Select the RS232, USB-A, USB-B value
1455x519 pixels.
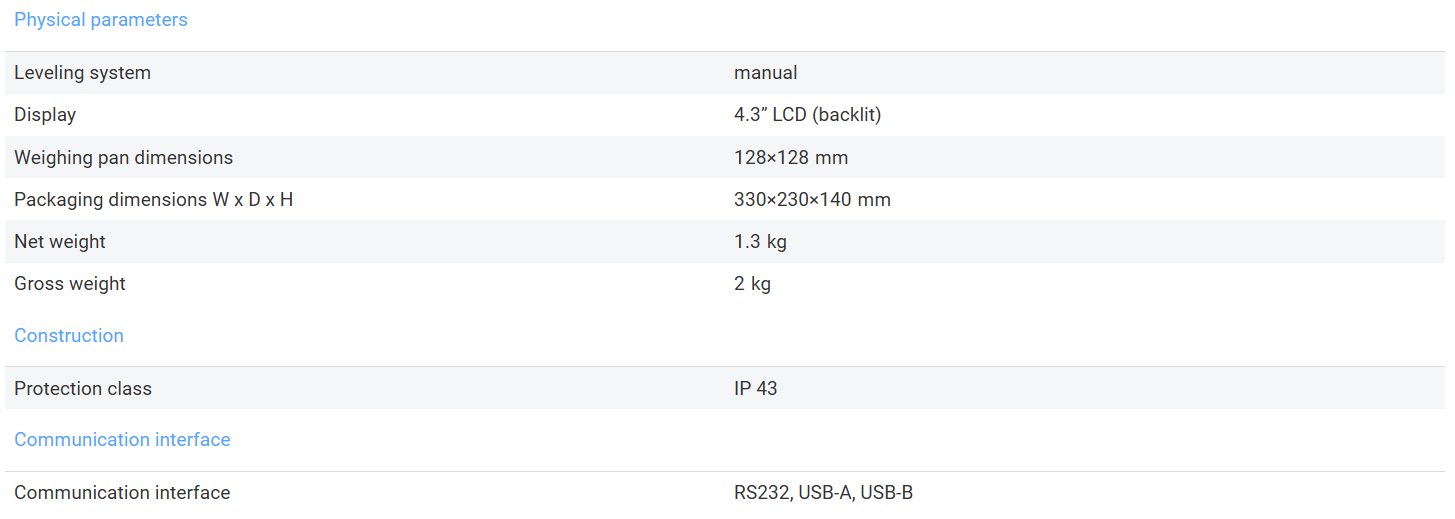823,493
